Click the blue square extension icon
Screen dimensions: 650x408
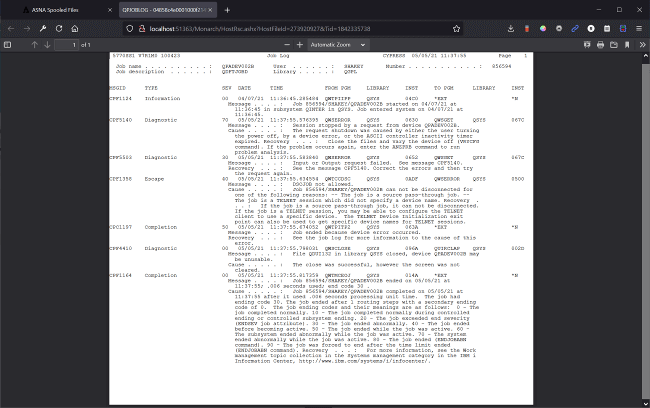coord(623,29)
